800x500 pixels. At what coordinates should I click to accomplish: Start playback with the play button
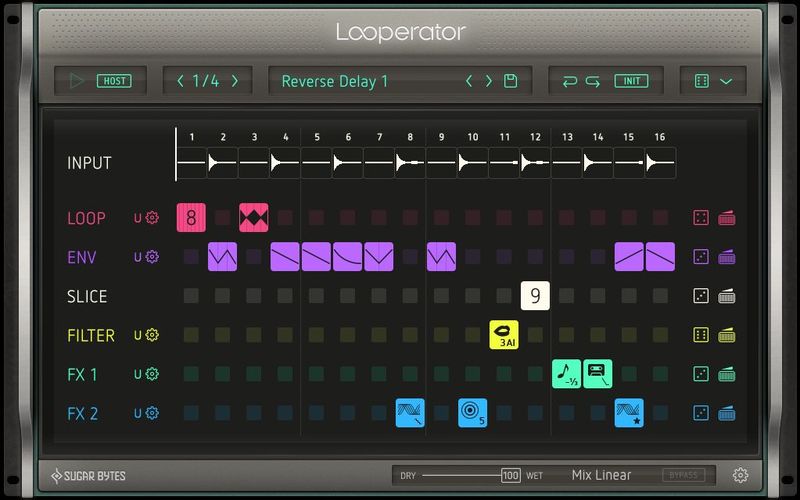(77, 81)
